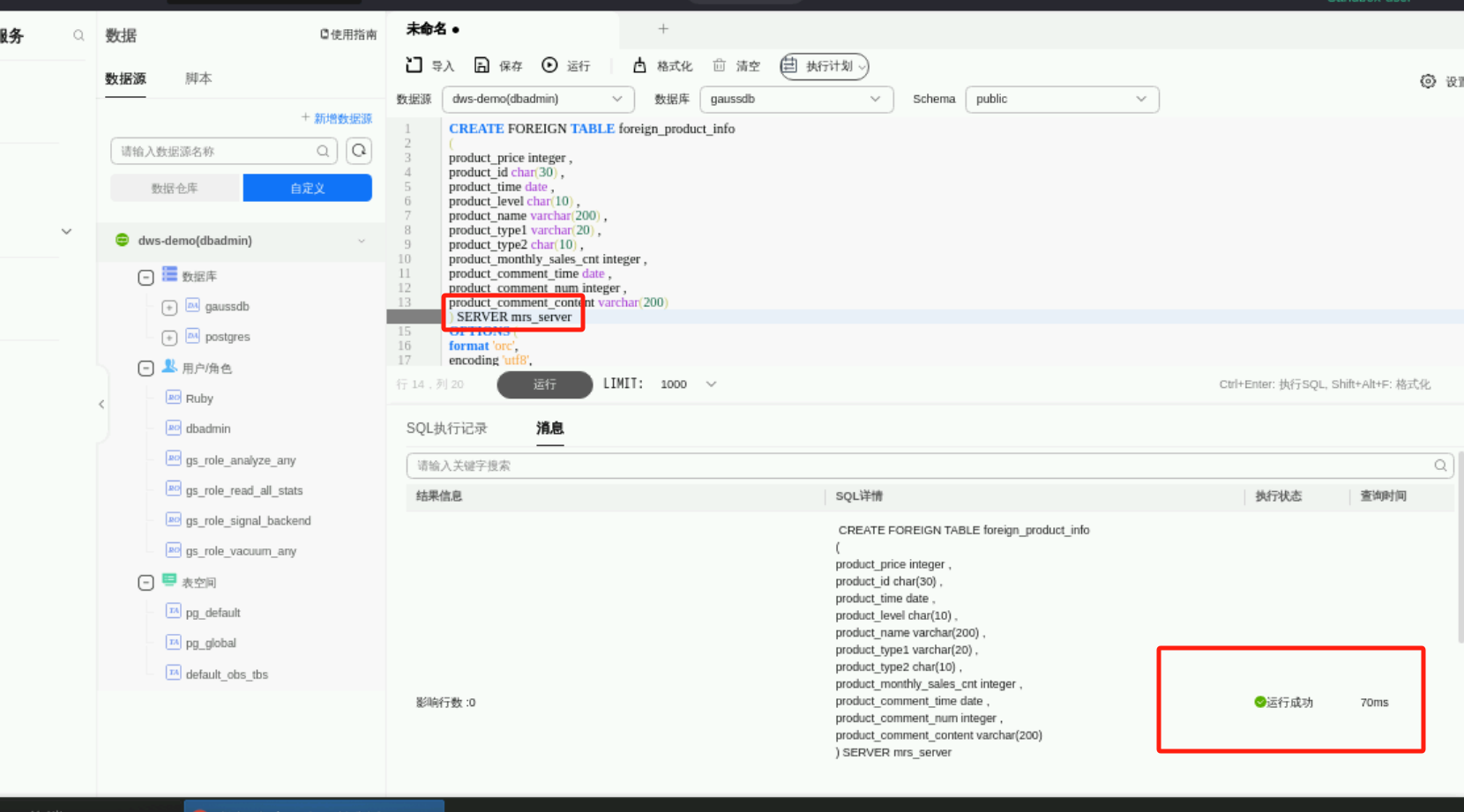Open the database dropdown gaussdb
1464x812 pixels.
796,99
